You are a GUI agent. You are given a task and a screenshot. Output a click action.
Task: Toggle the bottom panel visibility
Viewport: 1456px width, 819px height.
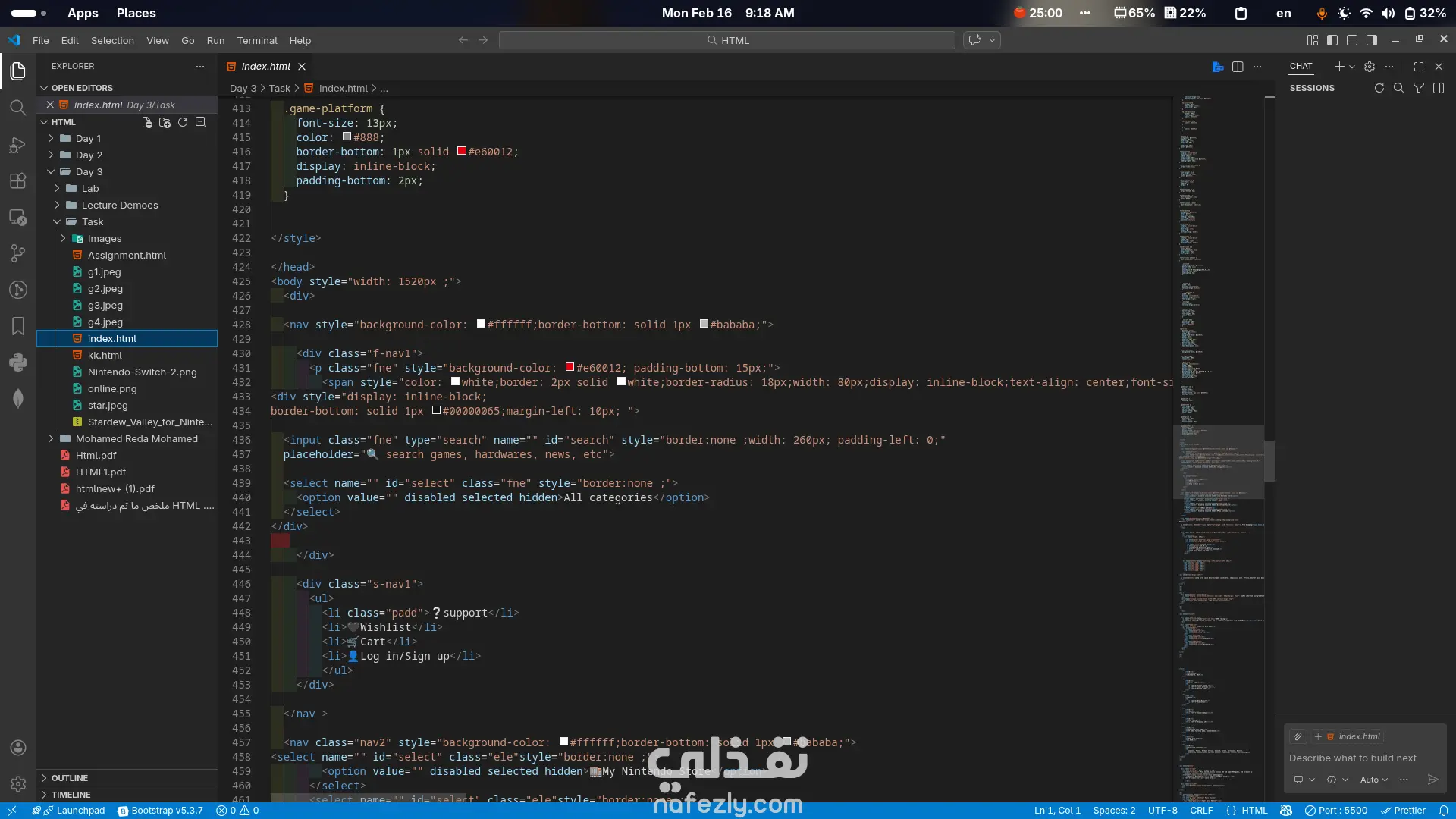[x=1352, y=40]
